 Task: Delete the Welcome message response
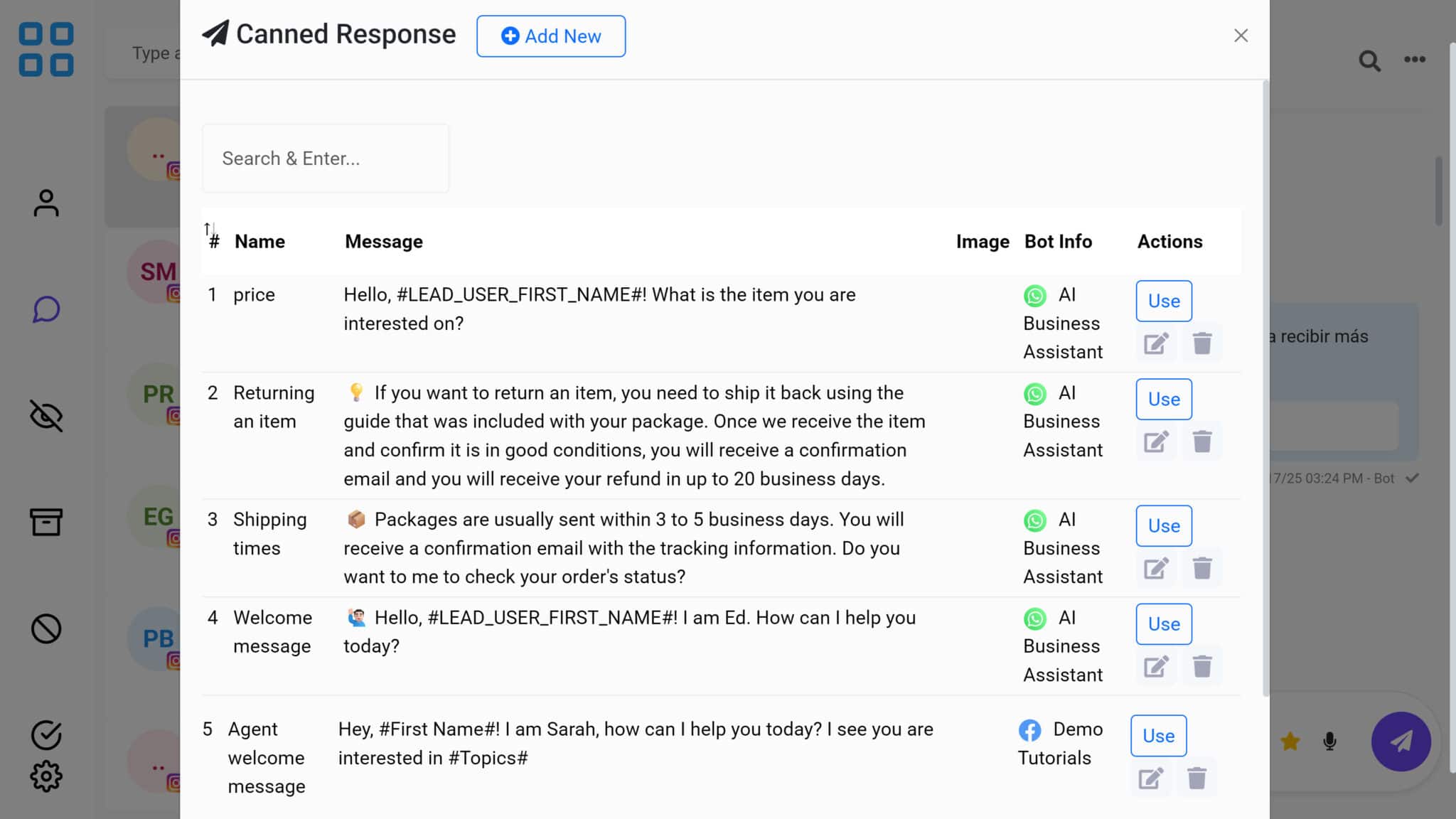pos(1202,667)
